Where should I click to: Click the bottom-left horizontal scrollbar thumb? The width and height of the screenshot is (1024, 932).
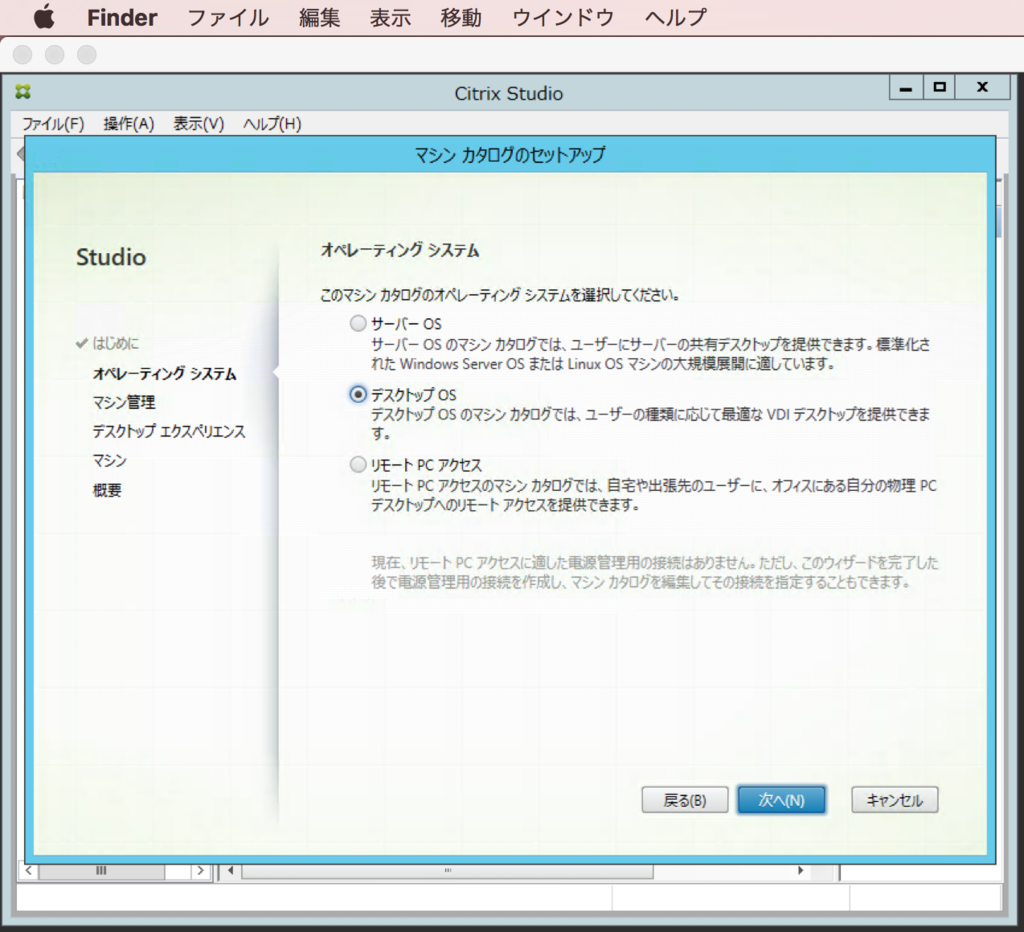[x=101, y=871]
